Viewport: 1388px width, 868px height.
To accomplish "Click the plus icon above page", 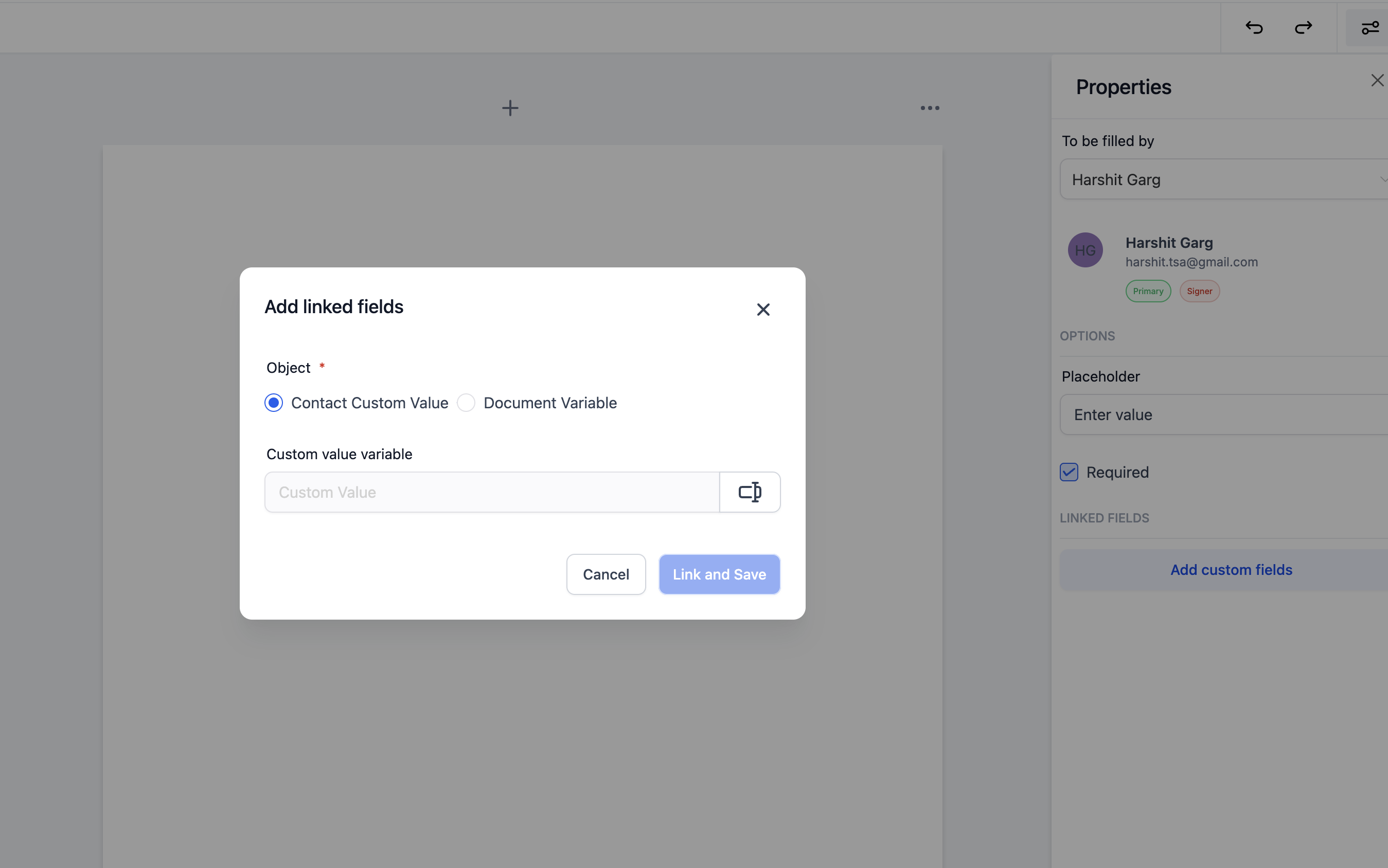I will [x=510, y=108].
